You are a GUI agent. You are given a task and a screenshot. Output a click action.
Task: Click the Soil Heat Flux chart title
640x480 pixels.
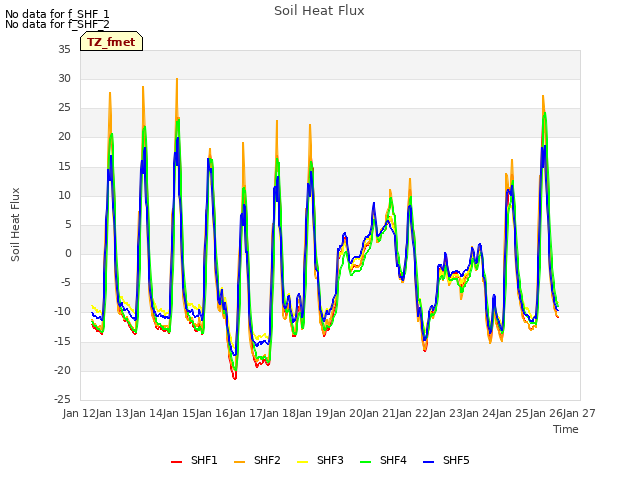(319, 11)
